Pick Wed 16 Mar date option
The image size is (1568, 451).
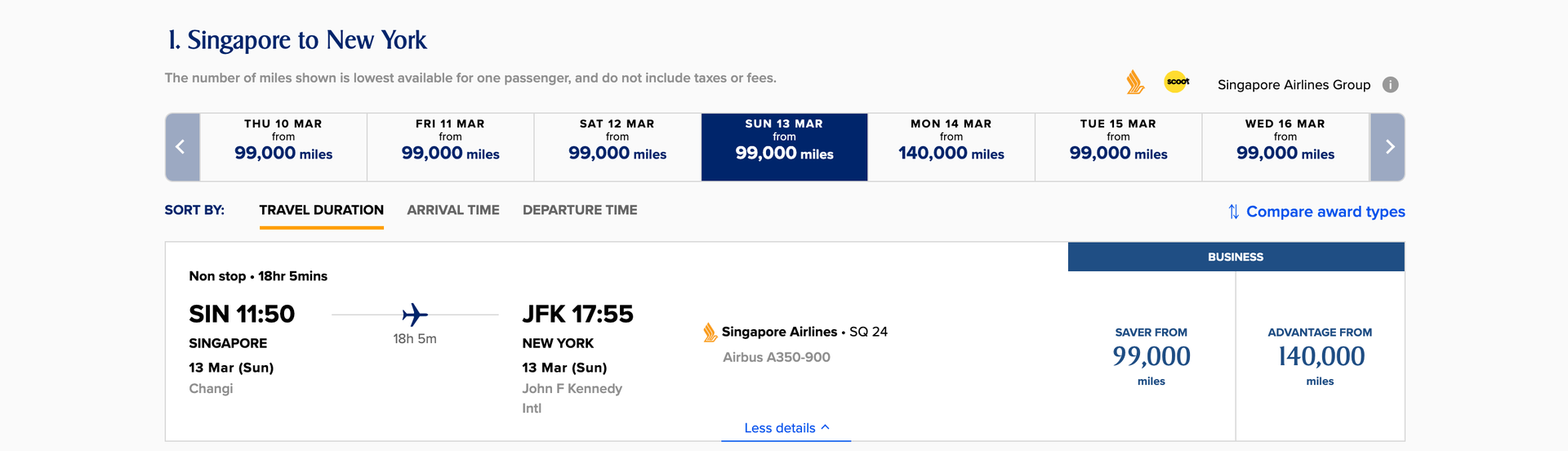point(1285,147)
